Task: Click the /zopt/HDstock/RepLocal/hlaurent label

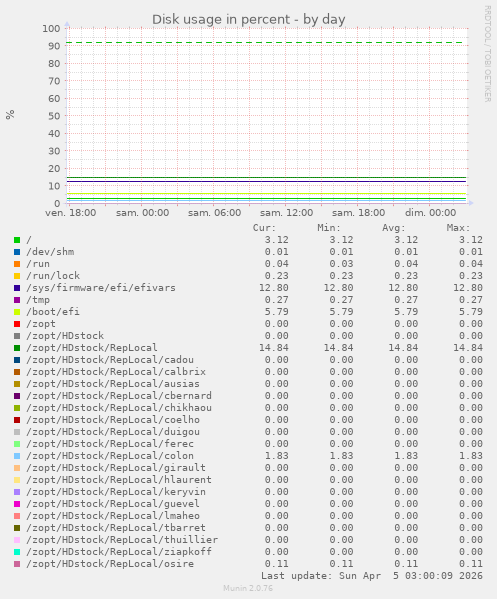Action: pyautogui.click(x=119, y=480)
